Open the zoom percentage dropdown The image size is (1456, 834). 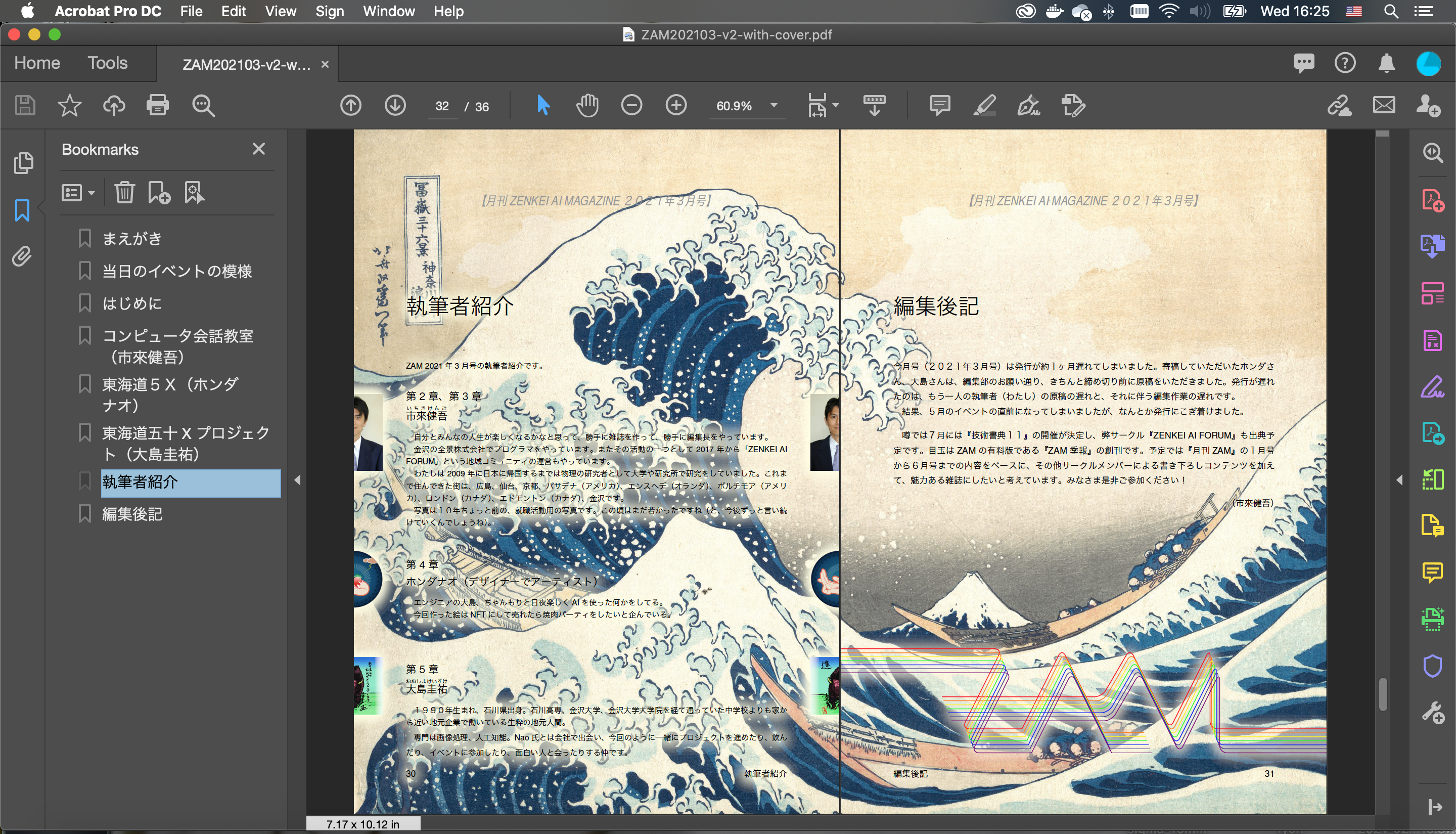(774, 105)
